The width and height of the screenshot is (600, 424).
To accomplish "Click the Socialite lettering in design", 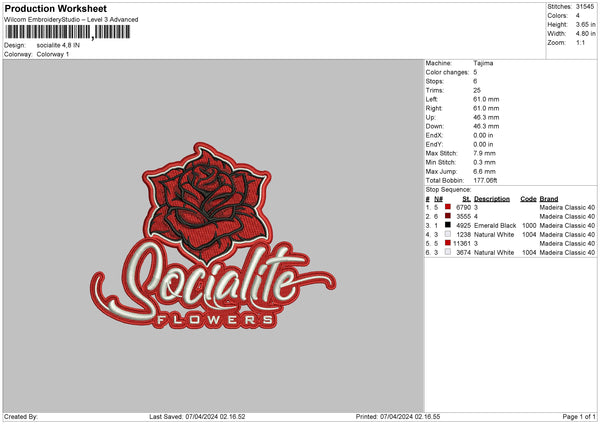I will 213,281.
